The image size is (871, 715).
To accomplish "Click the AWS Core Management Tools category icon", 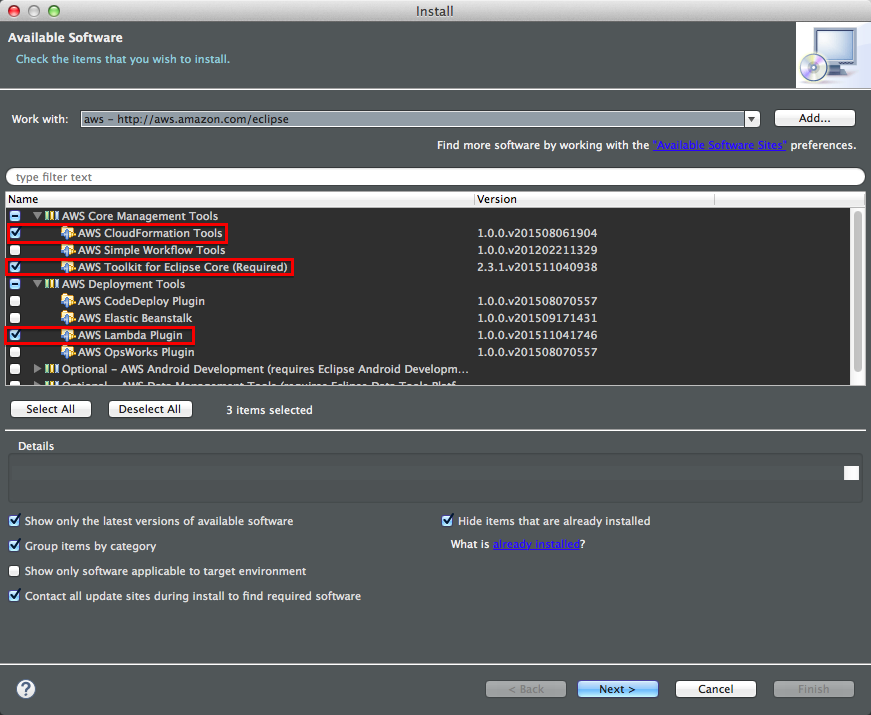I will click(50, 216).
